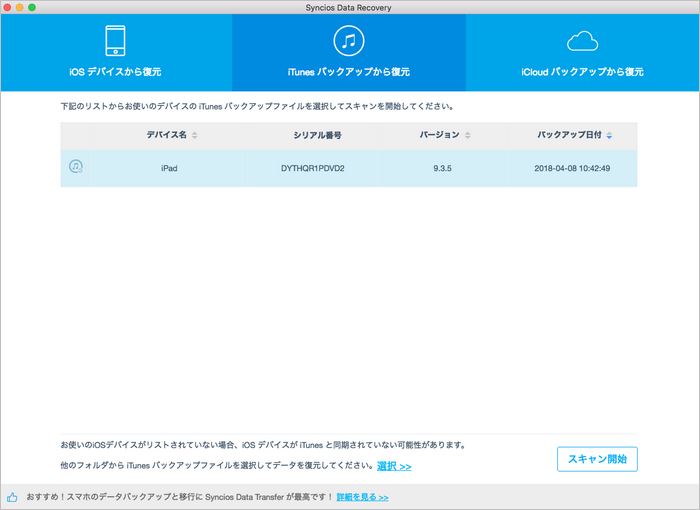The width and height of the screenshot is (700, 510).
Task: Click the iTunes music note icon
Action: 349,41
